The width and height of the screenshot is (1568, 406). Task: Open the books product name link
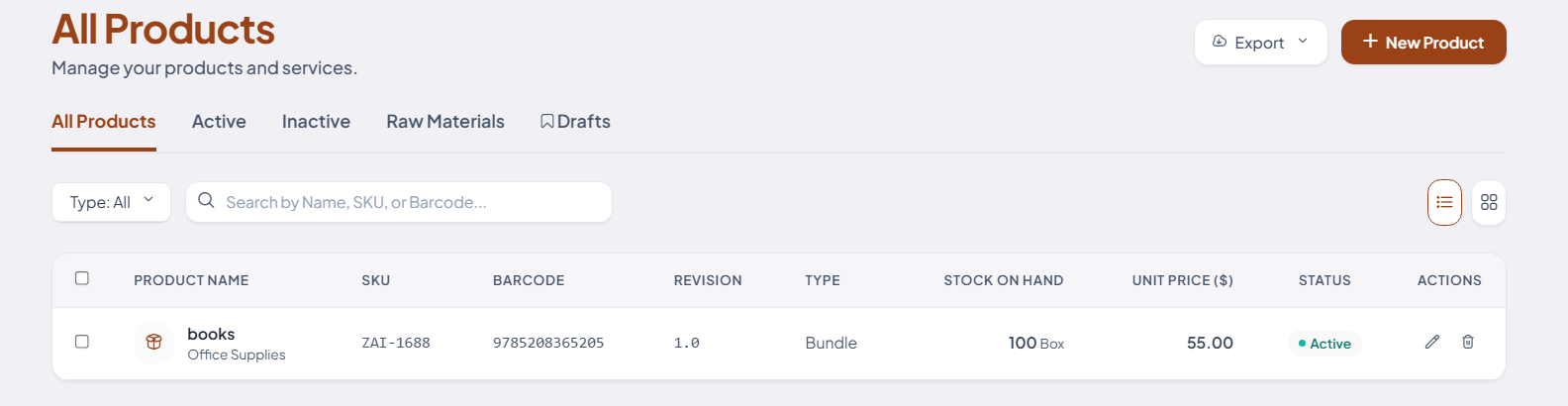[x=211, y=334]
